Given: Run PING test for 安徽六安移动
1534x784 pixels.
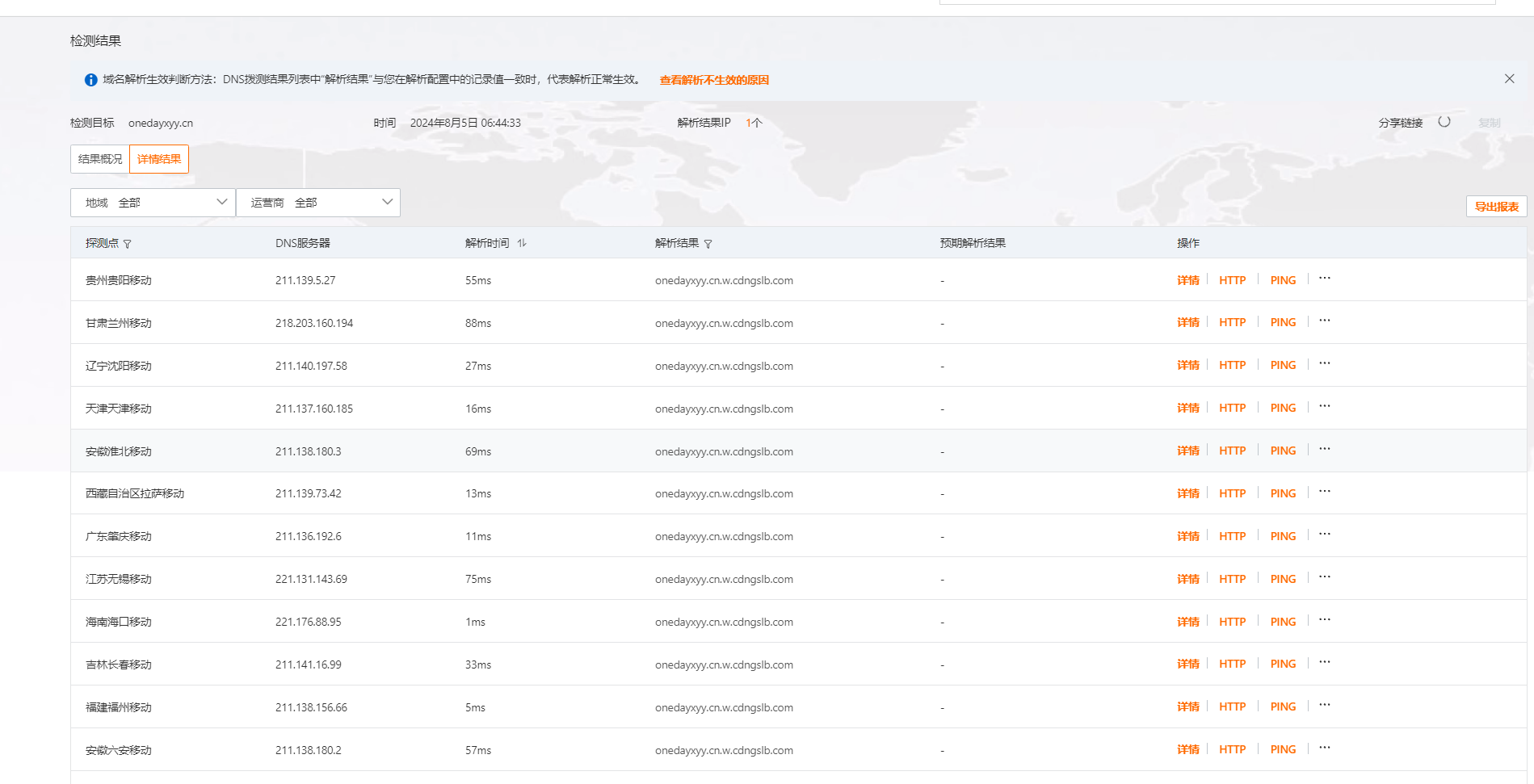Looking at the screenshot, I should point(1283,749).
